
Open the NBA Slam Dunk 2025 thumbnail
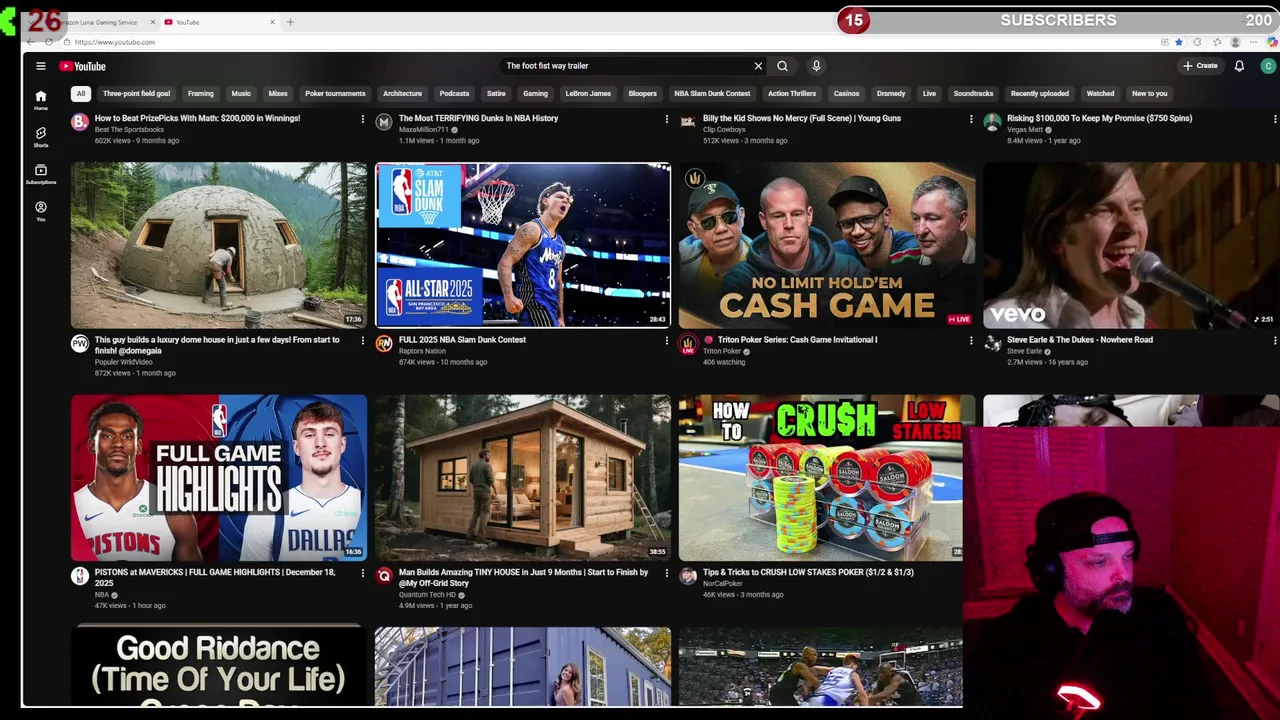coord(523,245)
